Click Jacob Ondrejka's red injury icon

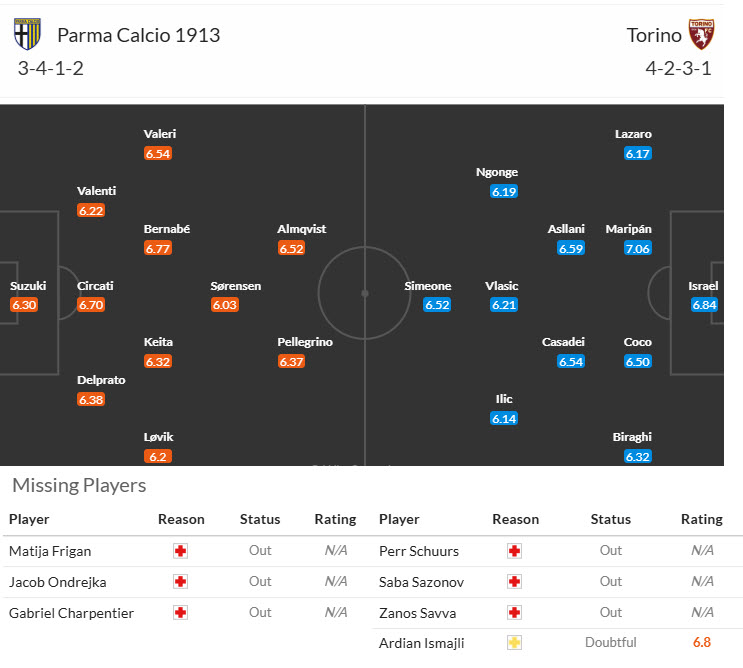(181, 582)
